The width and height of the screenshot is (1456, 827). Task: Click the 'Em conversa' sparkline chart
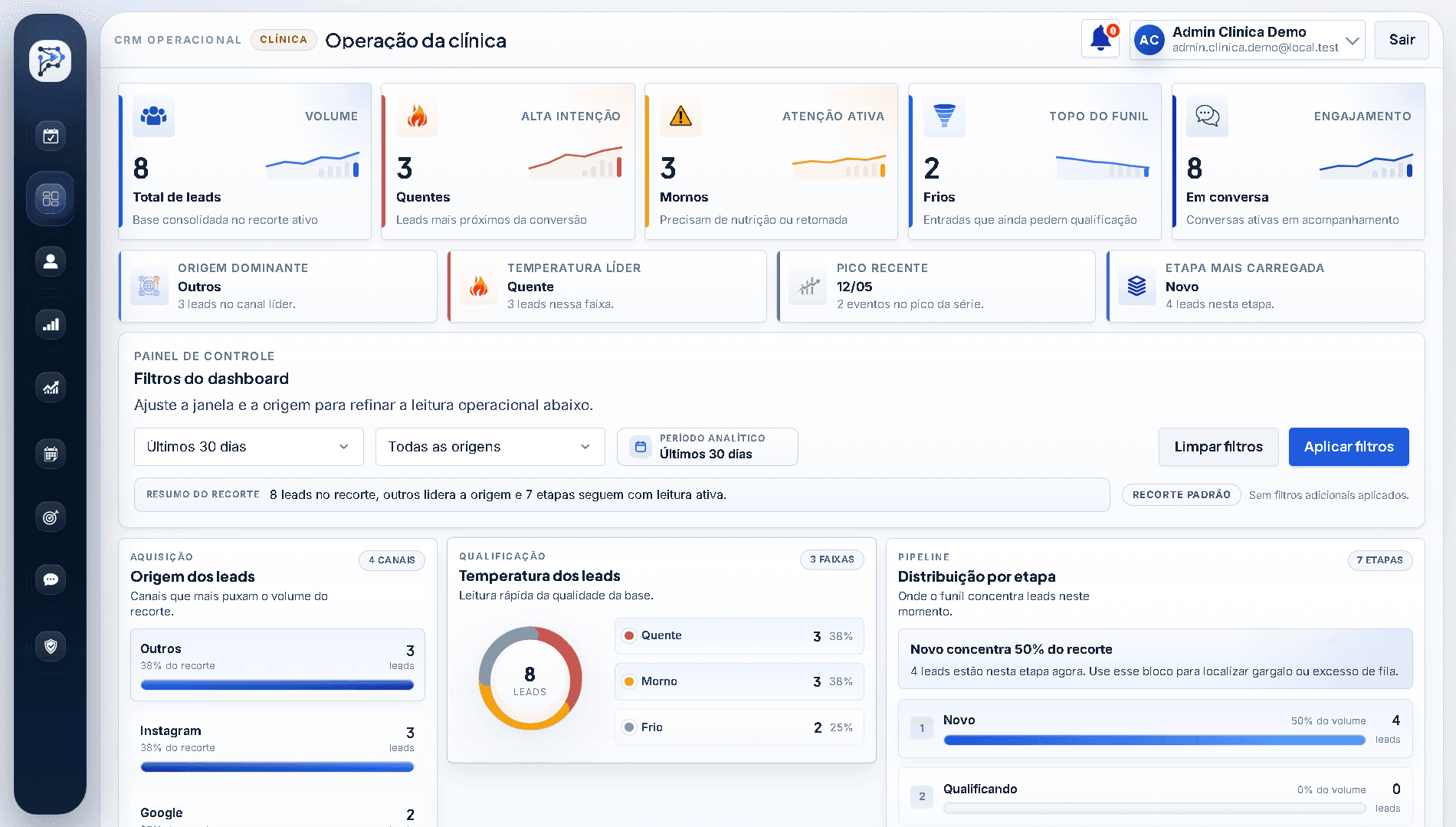(1366, 166)
